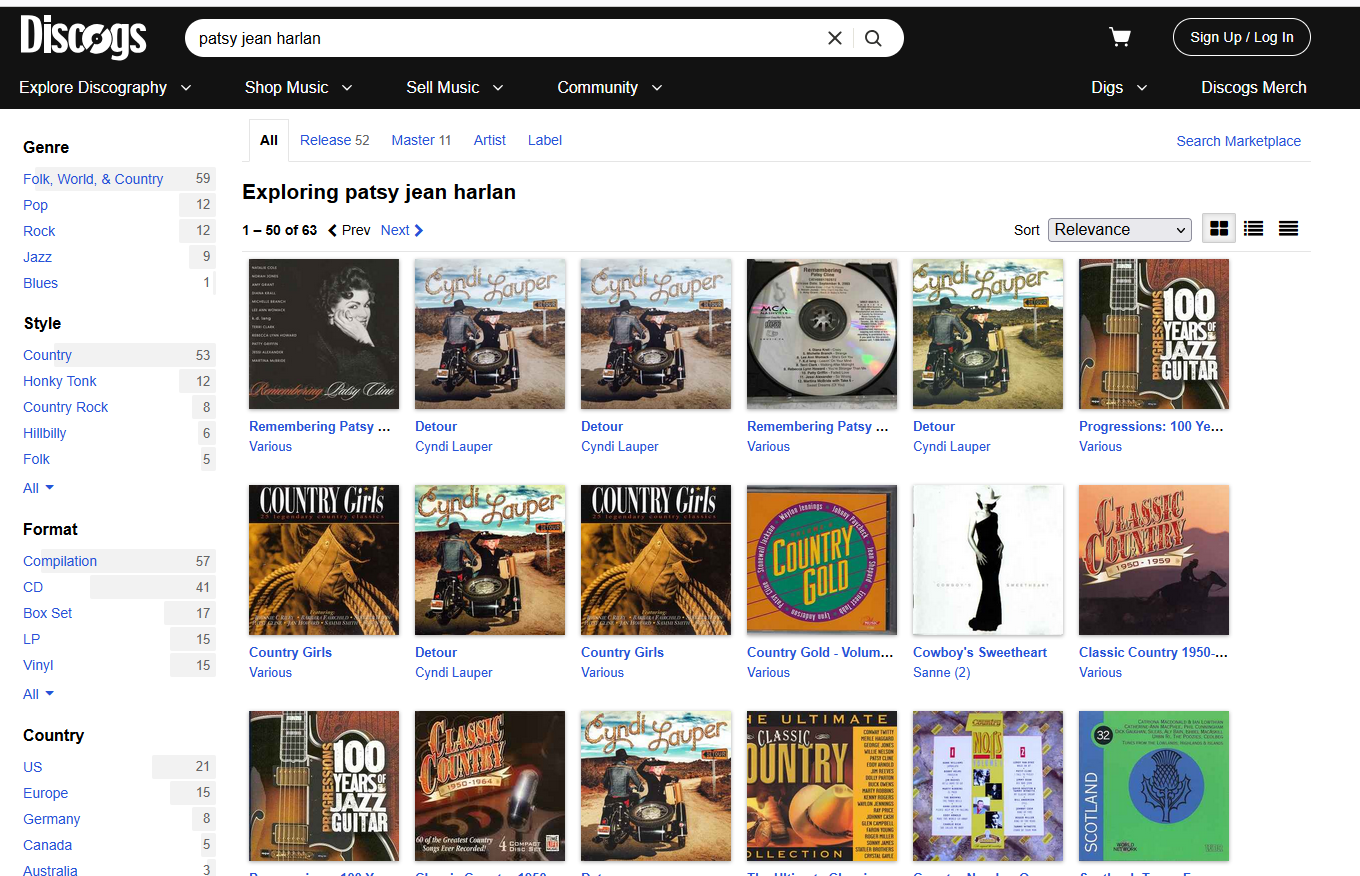The width and height of the screenshot is (1360, 876).
Task: Filter by Folk, World, & Country genre
Action: [x=93, y=179]
